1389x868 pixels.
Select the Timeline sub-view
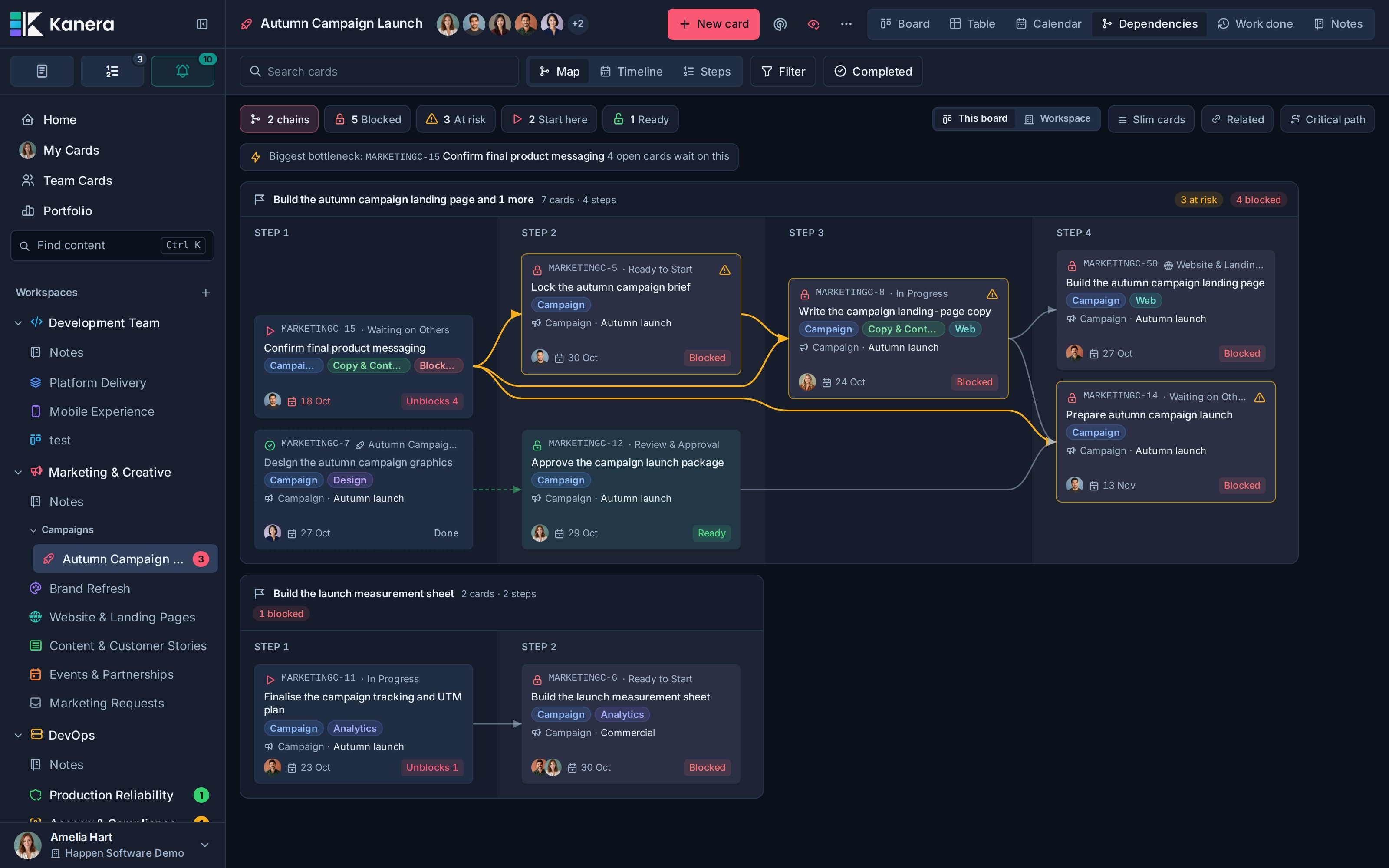[x=632, y=71]
